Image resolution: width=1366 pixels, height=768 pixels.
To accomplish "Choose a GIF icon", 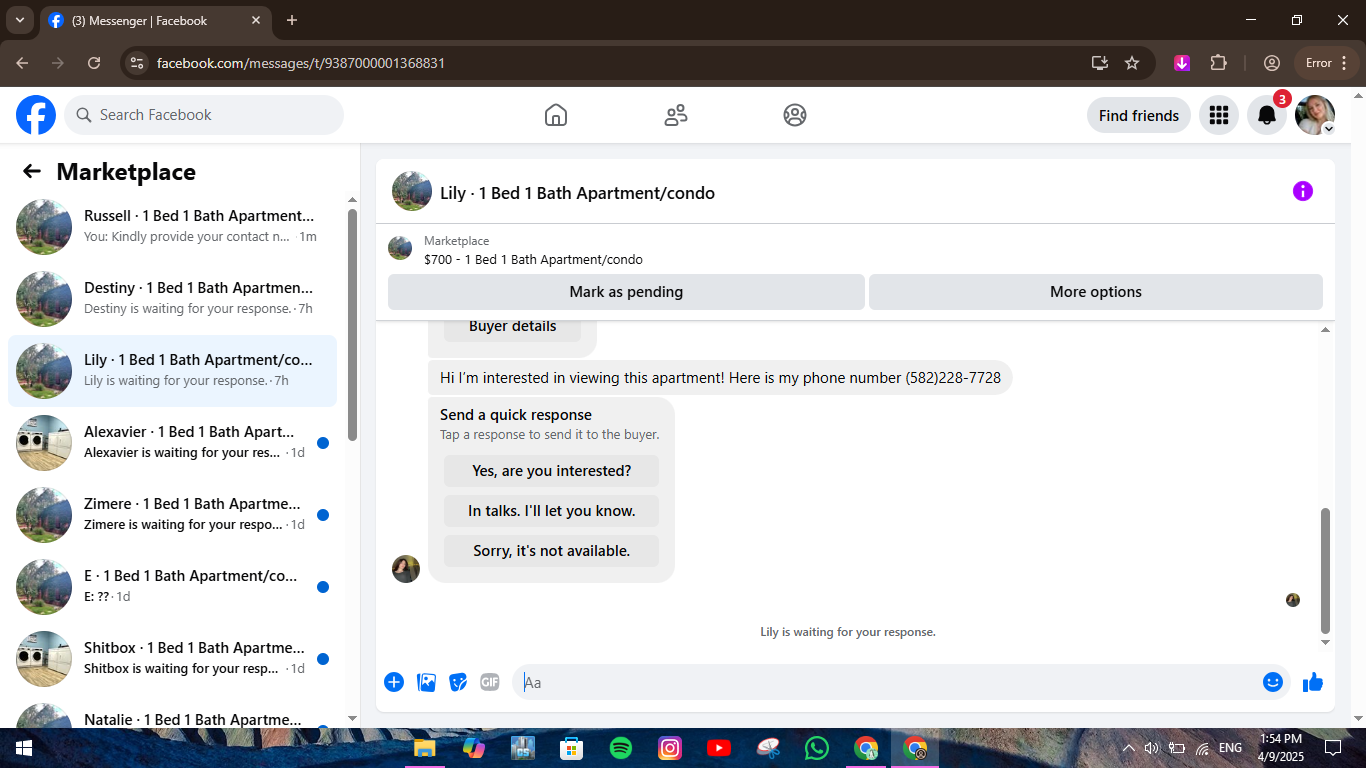I will [x=490, y=682].
